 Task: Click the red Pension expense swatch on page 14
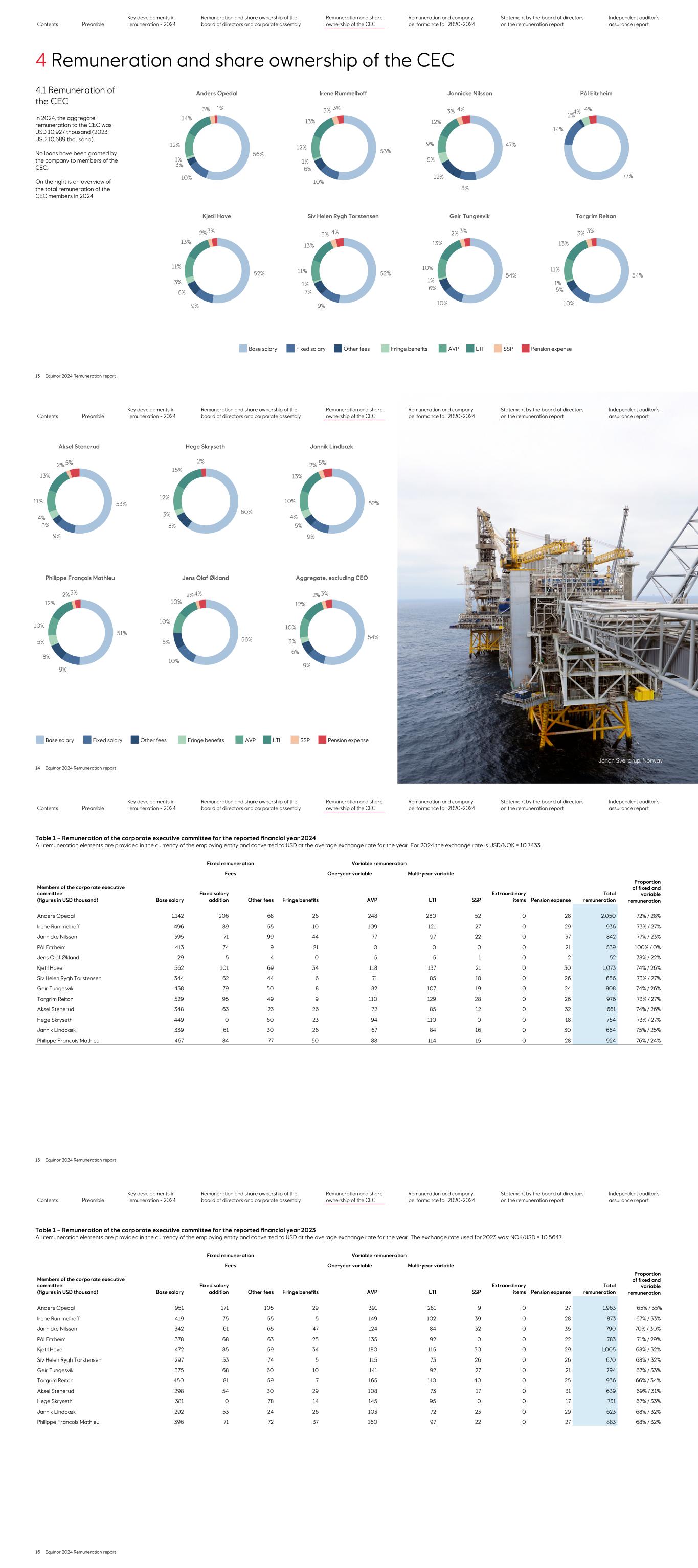(x=322, y=740)
